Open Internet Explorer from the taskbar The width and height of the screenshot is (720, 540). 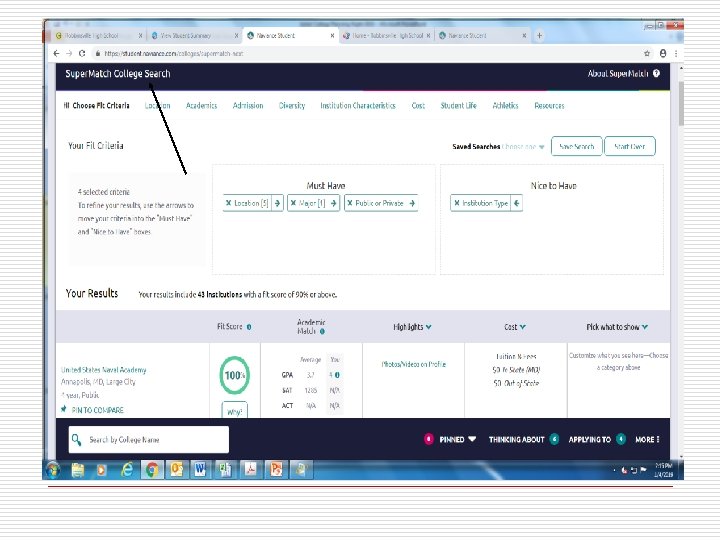[127, 470]
